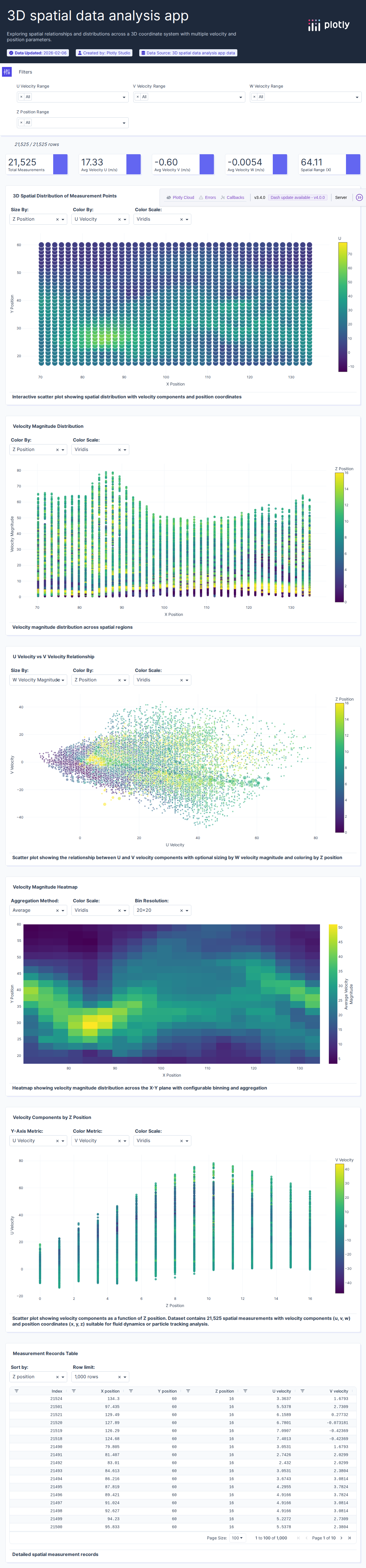Click the Filters sliders icon

coord(7,72)
